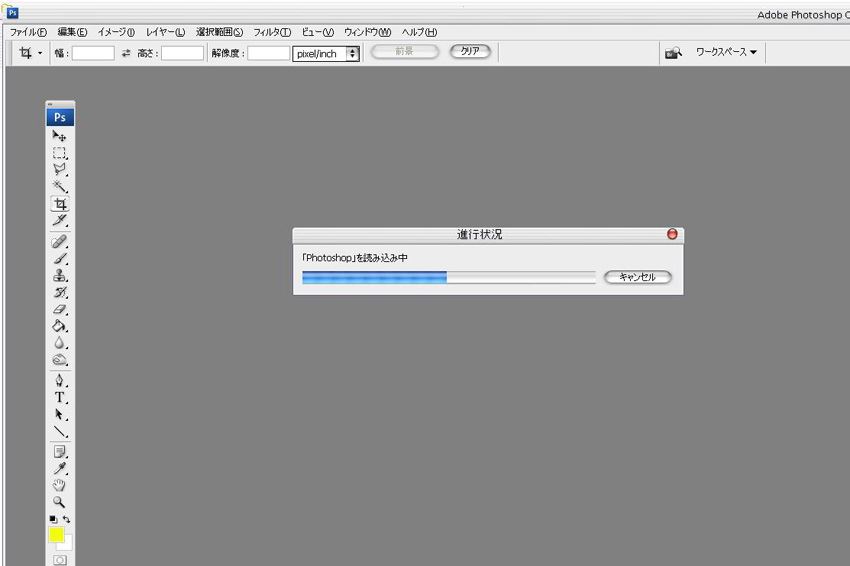The image size is (850, 566).
Task: Click the 解像度 resolution input field
Action: click(269, 53)
